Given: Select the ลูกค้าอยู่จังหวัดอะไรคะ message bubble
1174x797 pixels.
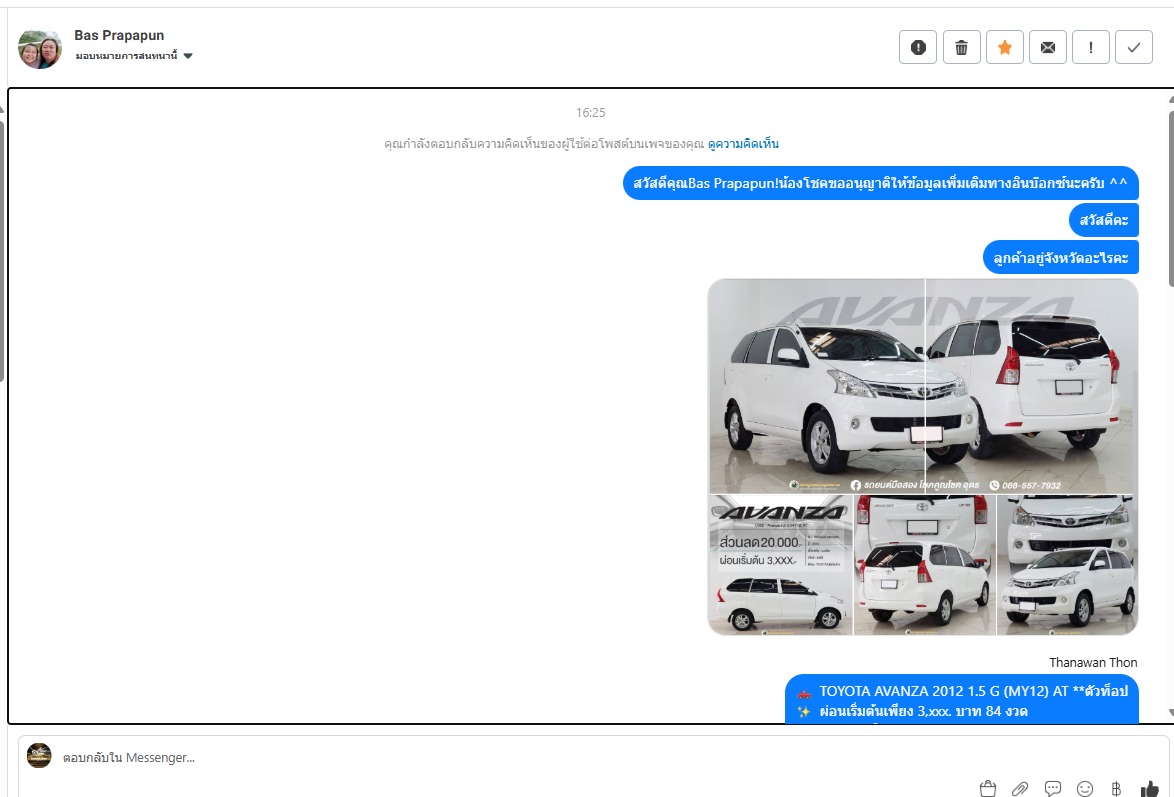Looking at the screenshot, I should [1060, 258].
